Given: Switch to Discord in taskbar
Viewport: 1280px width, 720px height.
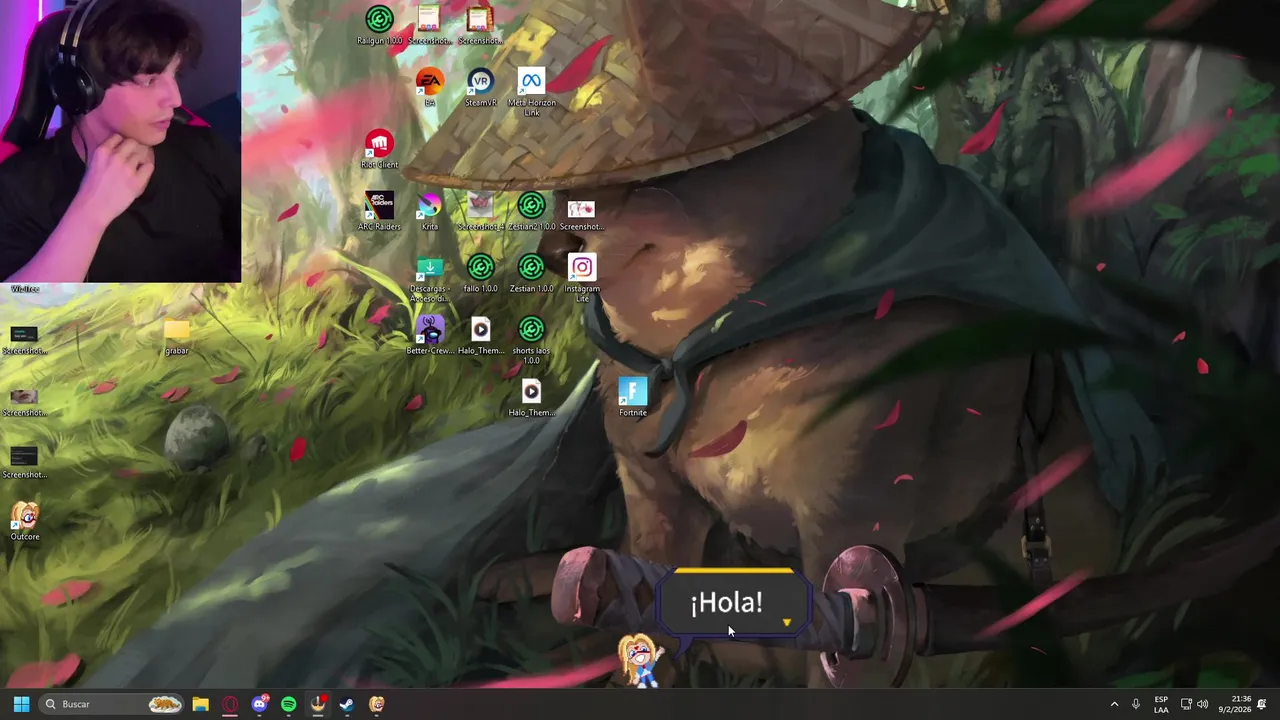Looking at the screenshot, I should (x=260, y=704).
